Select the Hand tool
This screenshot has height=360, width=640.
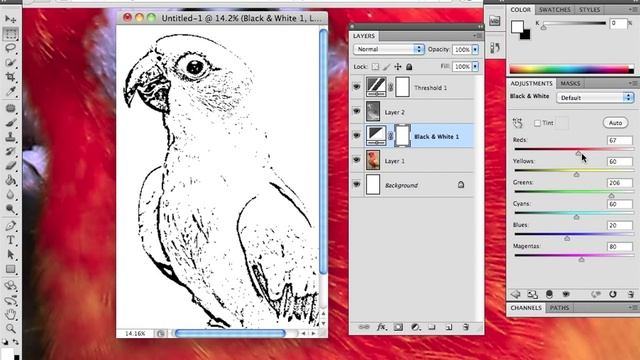[x=11, y=314]
